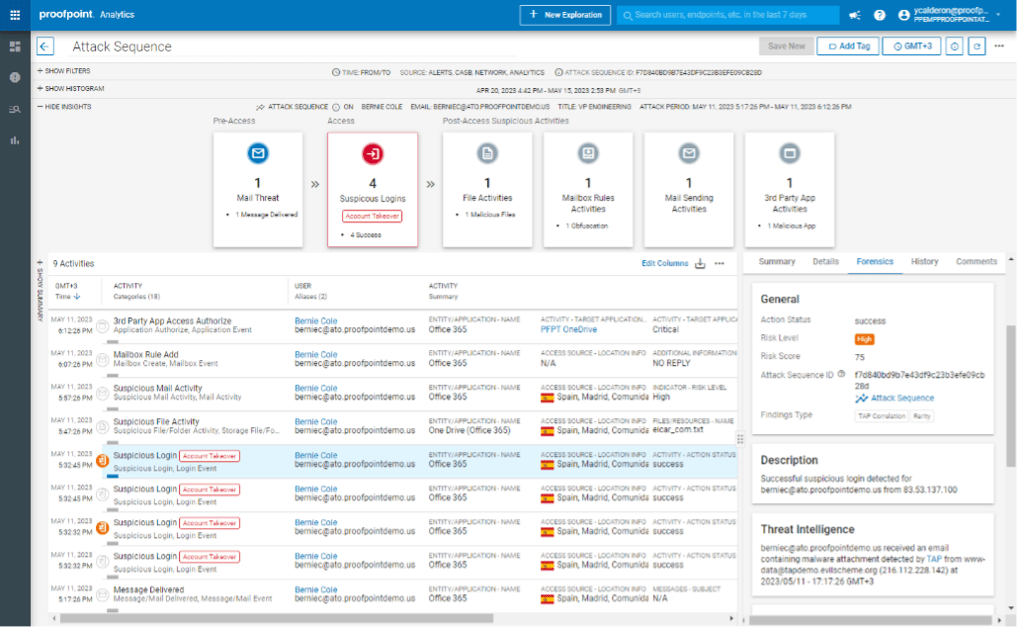The height and width of the screenshot is (629, 1020).
Task: Click the Add Tag button
Action: 848,46
